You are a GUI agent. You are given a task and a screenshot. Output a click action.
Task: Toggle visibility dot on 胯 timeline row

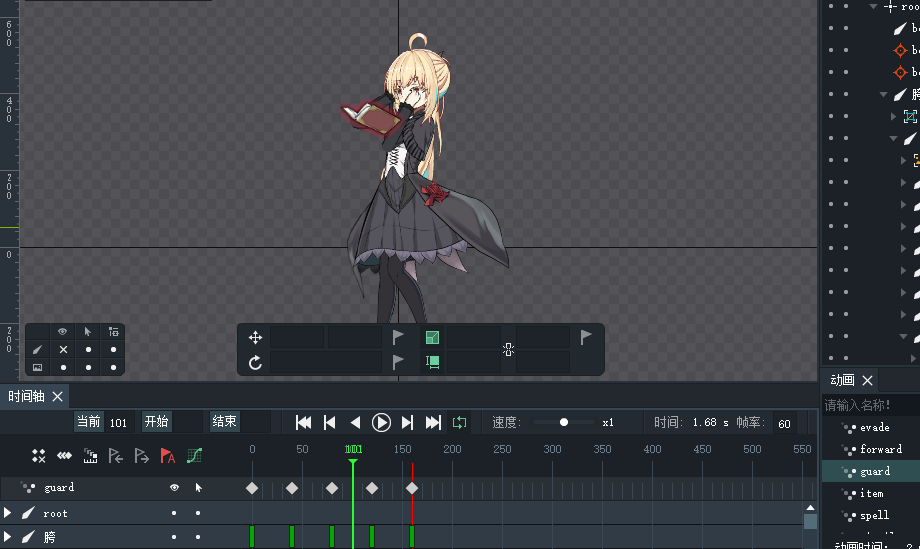(174, 537)
